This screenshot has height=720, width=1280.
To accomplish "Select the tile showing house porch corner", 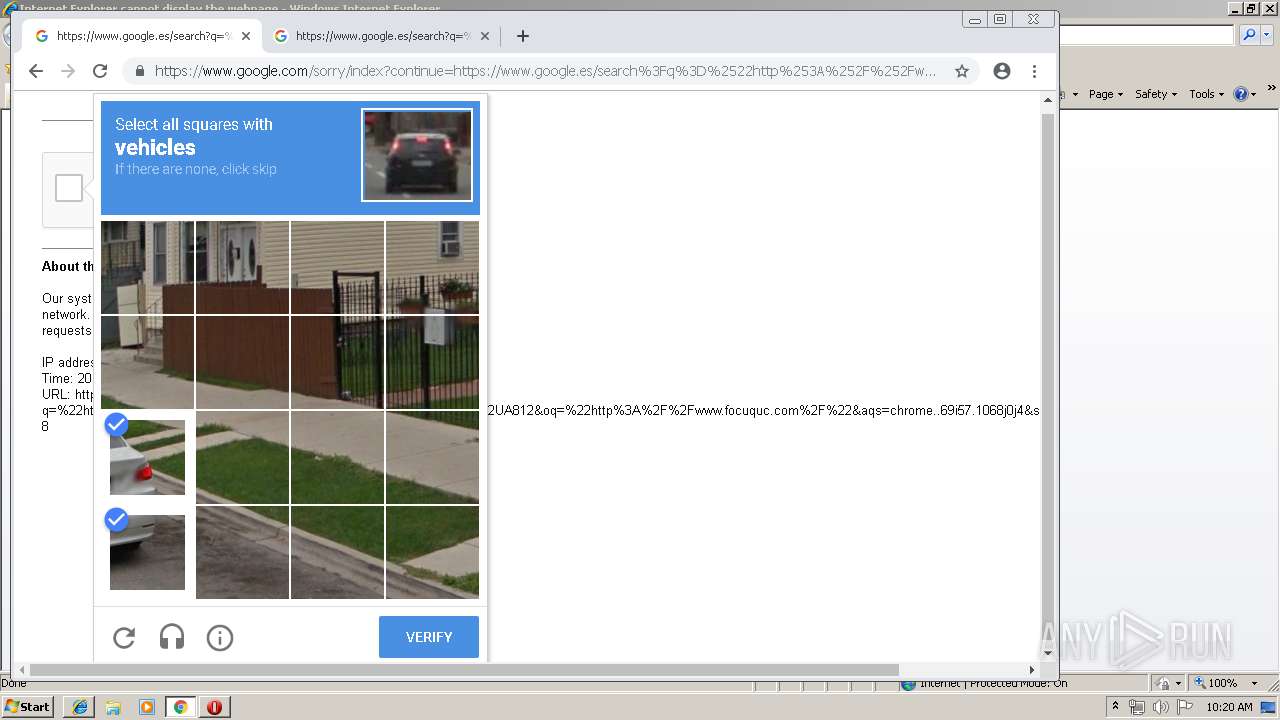I will 147,267.
